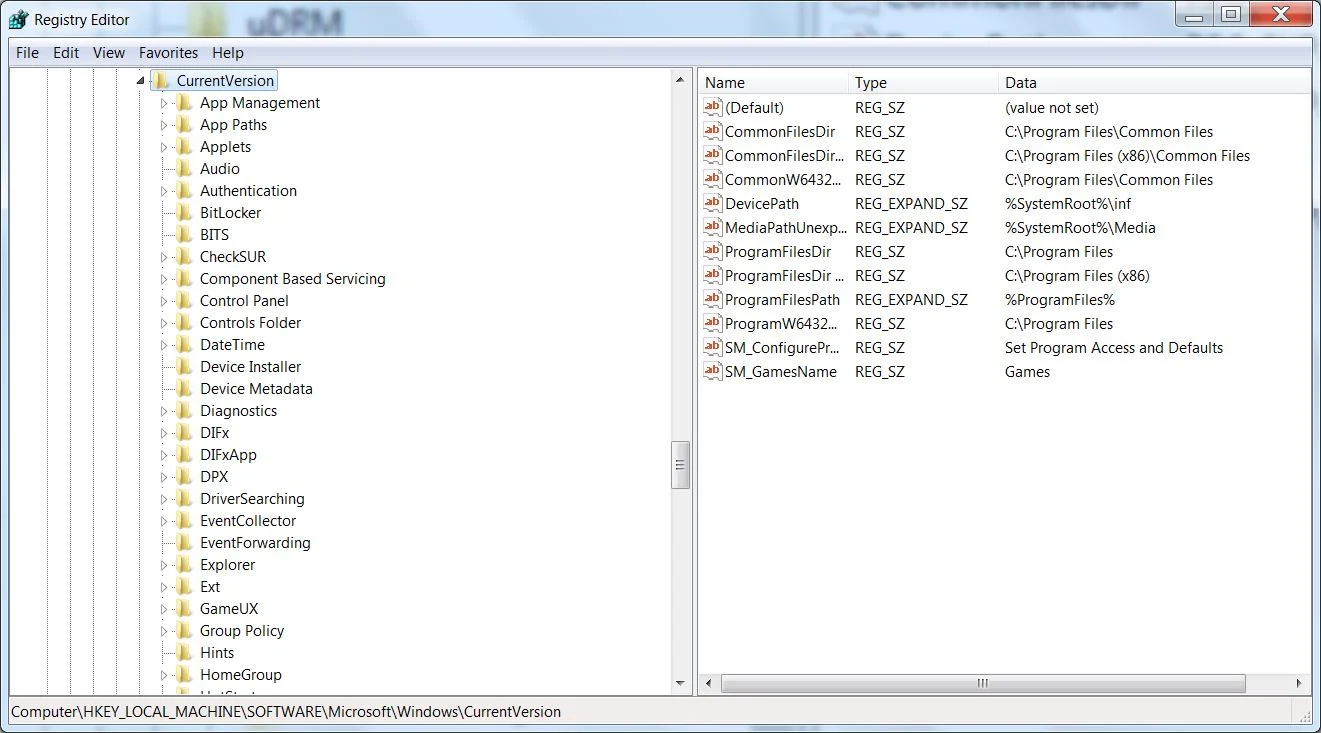Click the Audio folder icon

[x=183, y=169]
